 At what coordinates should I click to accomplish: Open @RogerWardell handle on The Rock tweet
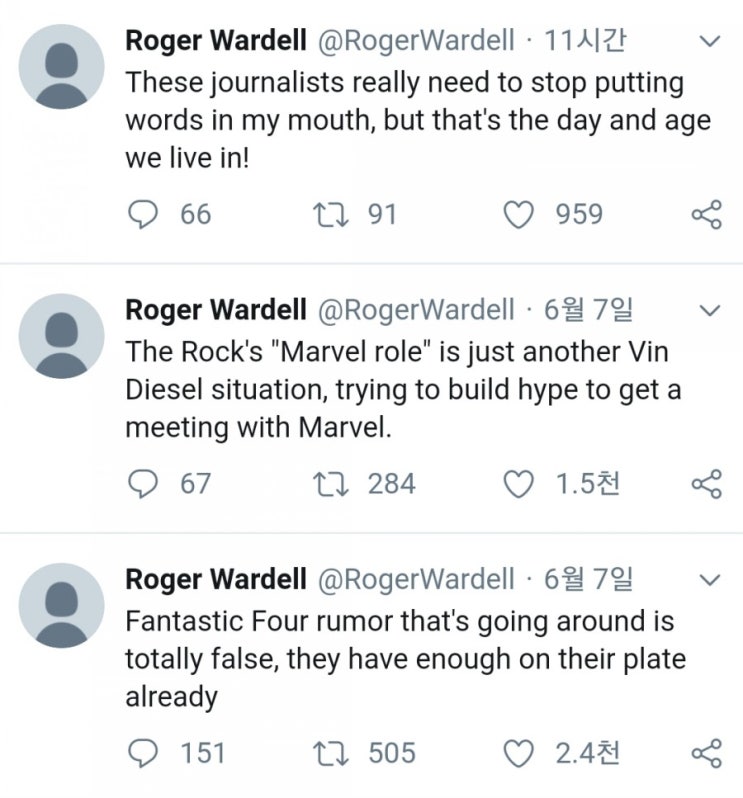[x=416, y=310]
